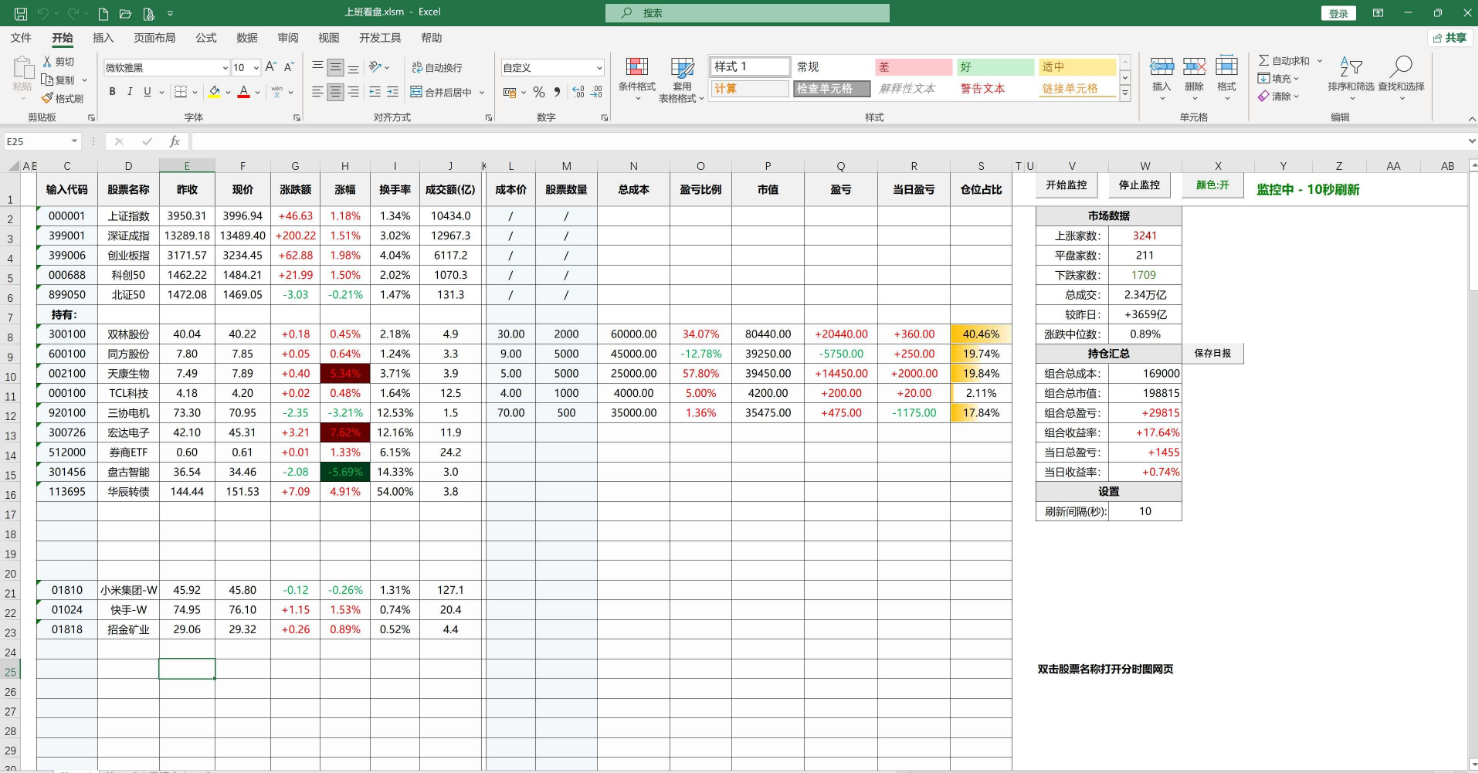The image size is (1478, 773).
Task: Click the Find and Select (查找和选择) magnifier
Action: pos(1400,68)
